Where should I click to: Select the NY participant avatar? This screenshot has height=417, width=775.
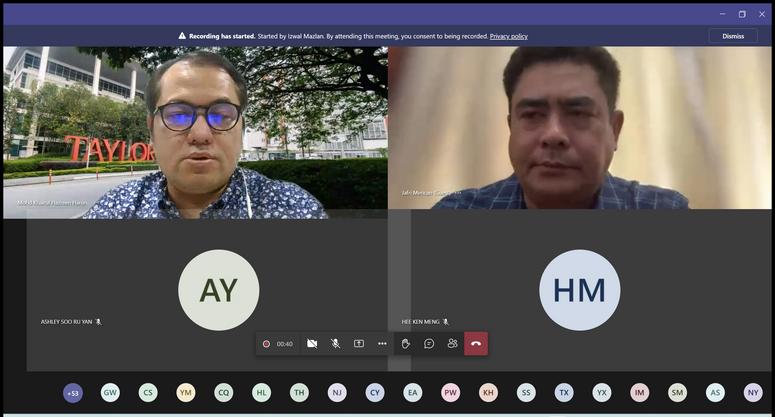(753, 393)
